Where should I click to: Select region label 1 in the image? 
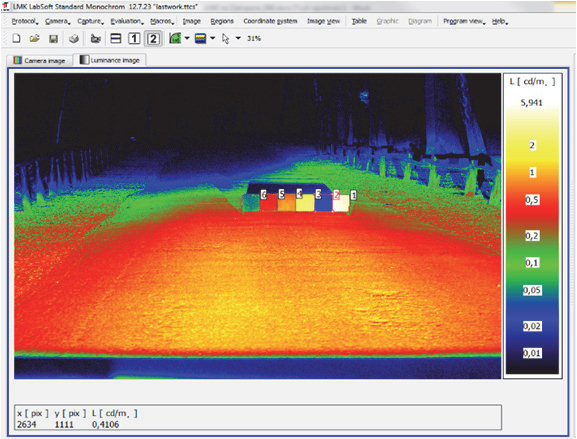pos(353,195)
